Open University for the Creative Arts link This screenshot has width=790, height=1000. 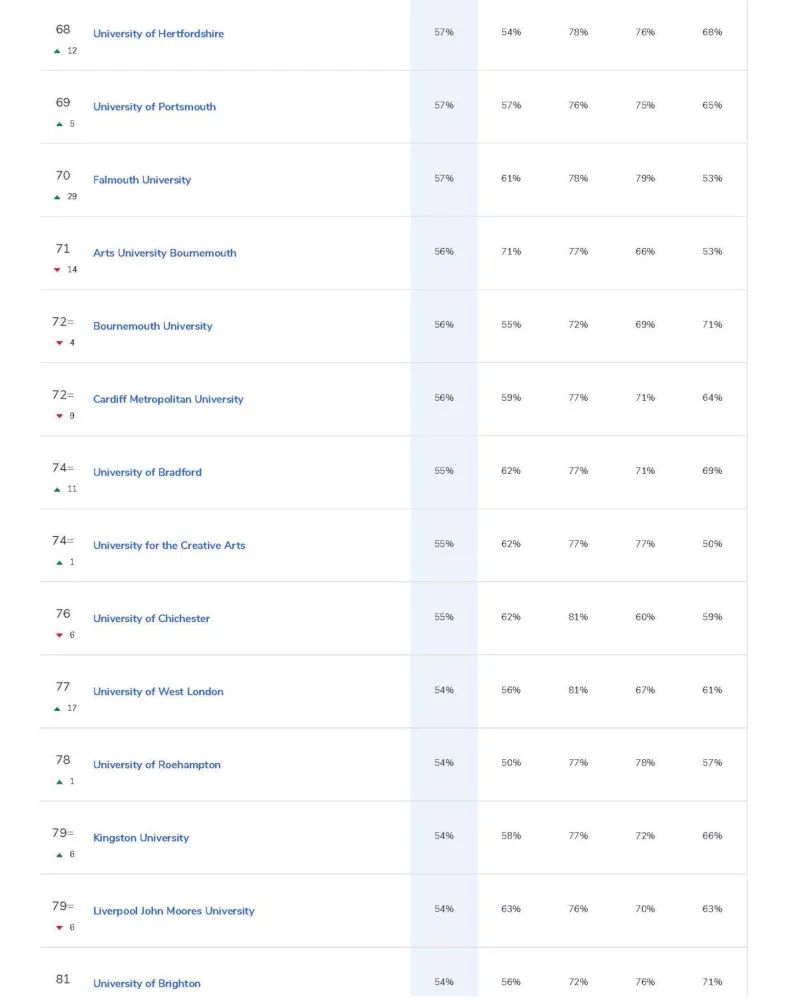coord(169,545)
